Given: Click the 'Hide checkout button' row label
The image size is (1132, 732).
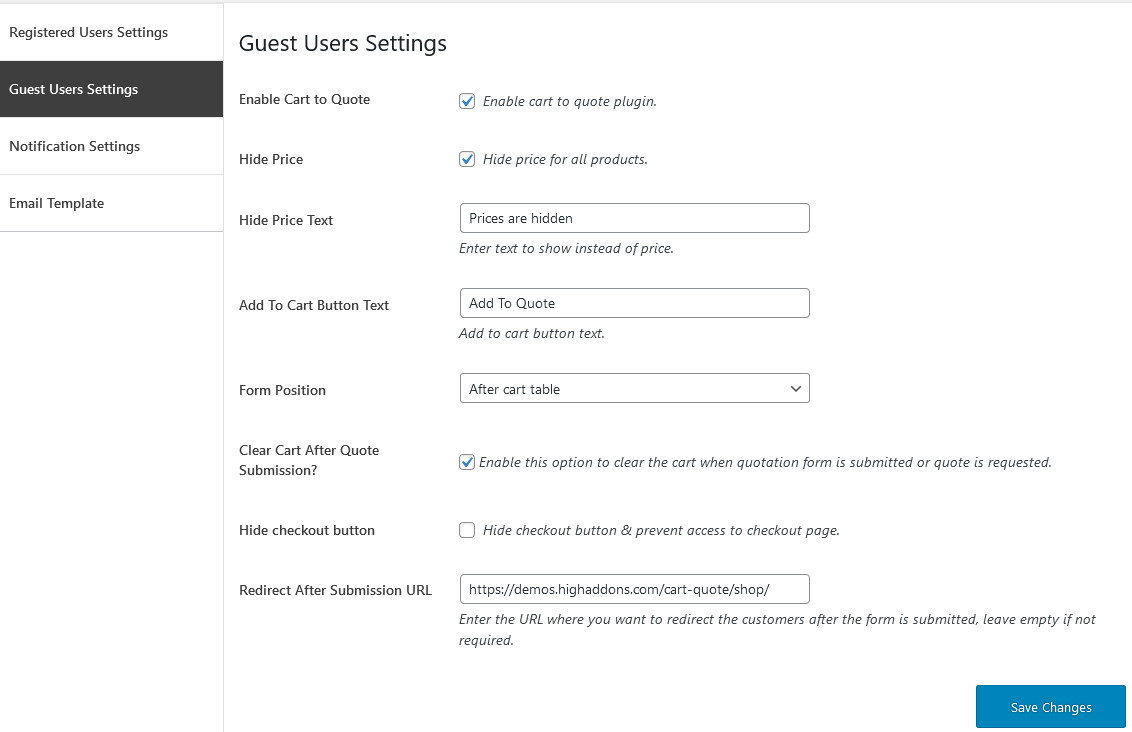Looking at the screenshot, I should pyautogui.click(x=307, y=530).
